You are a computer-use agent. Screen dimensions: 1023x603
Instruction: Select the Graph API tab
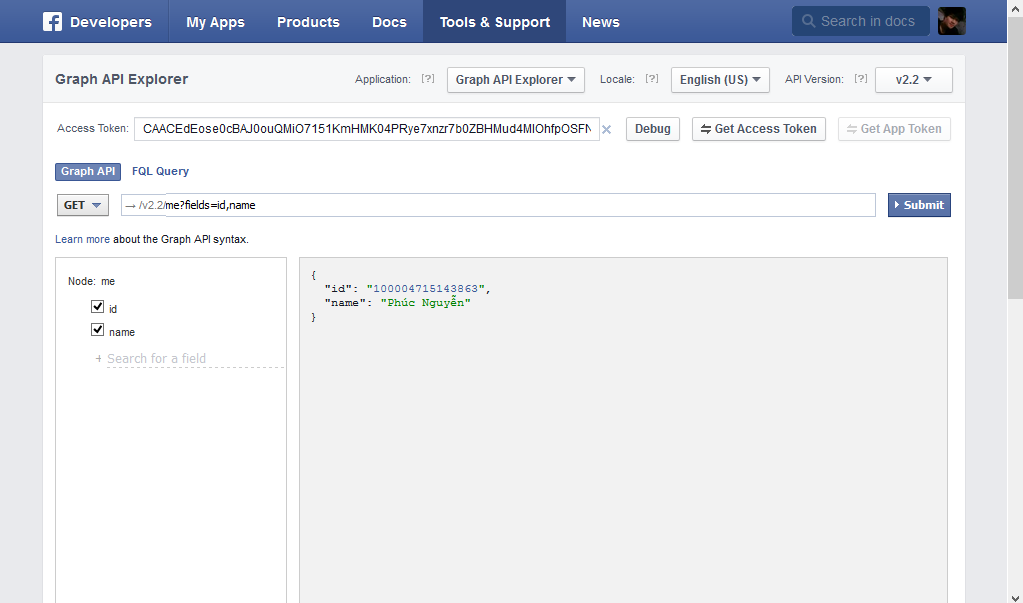click(x=88, y=172)
